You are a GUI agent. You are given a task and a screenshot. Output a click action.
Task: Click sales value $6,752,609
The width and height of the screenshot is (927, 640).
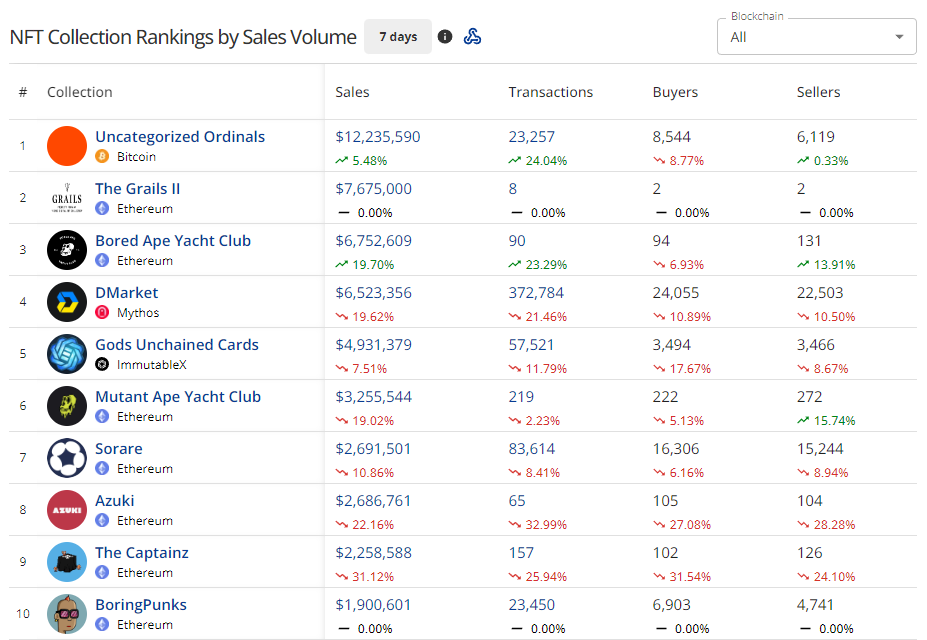(x=374, y=241)
